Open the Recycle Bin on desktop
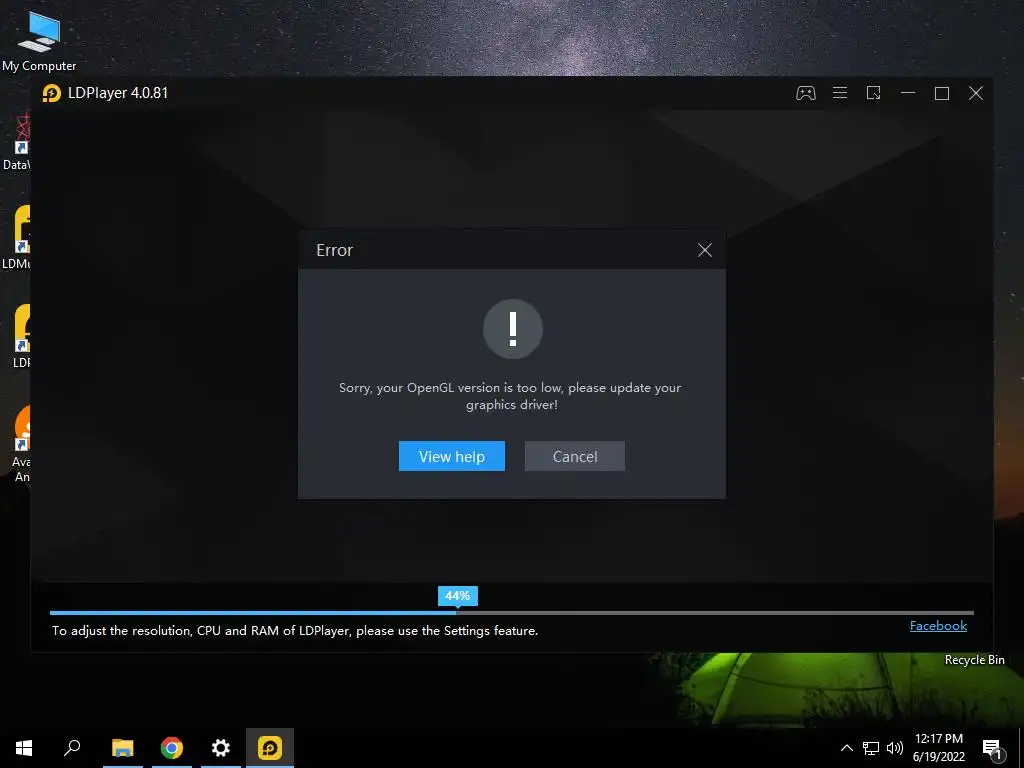This screenshot has height=768, width=1024. point(974,660)
